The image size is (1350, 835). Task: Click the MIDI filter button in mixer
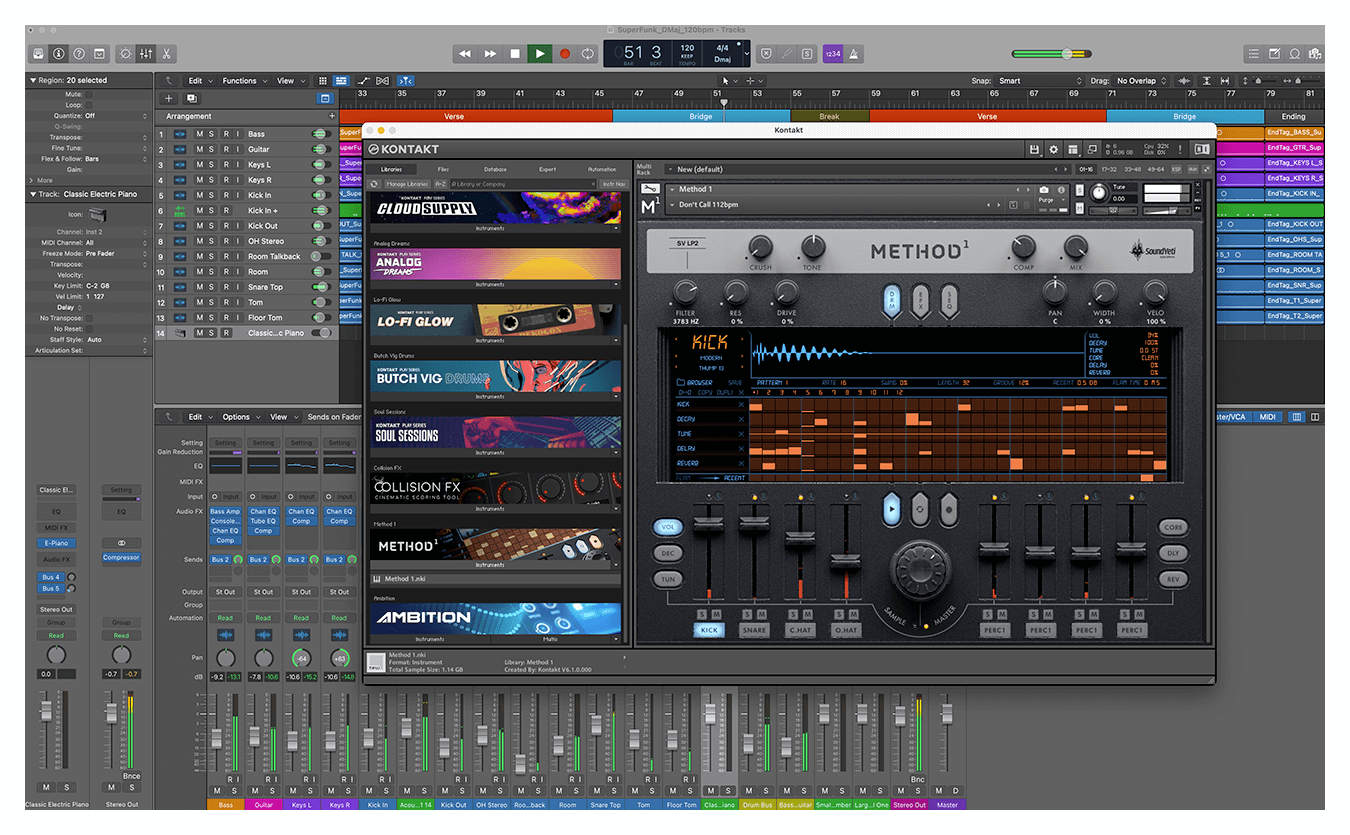pos(1267,417)
